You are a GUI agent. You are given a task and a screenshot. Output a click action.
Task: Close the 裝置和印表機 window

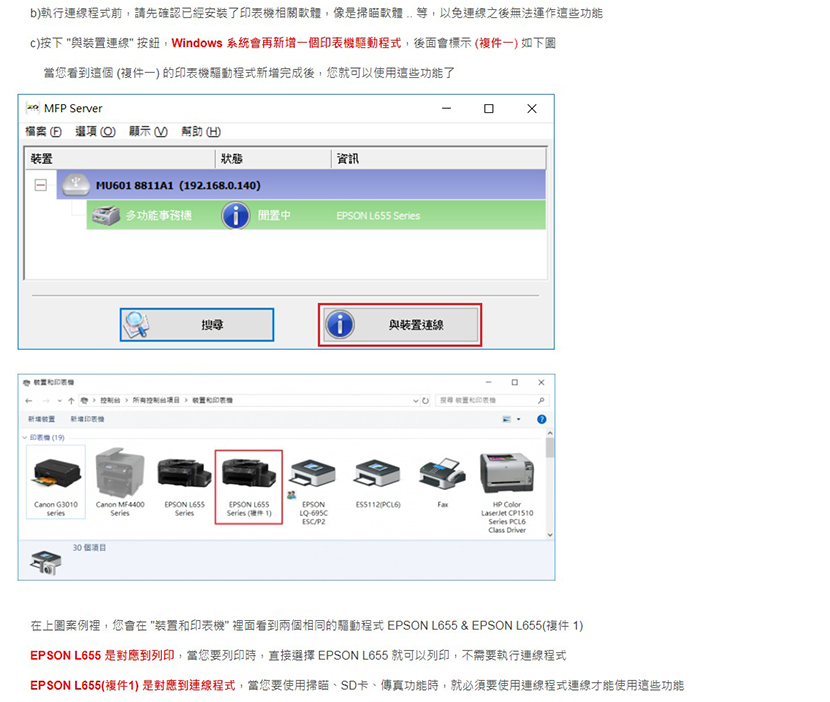pos(541,382)
